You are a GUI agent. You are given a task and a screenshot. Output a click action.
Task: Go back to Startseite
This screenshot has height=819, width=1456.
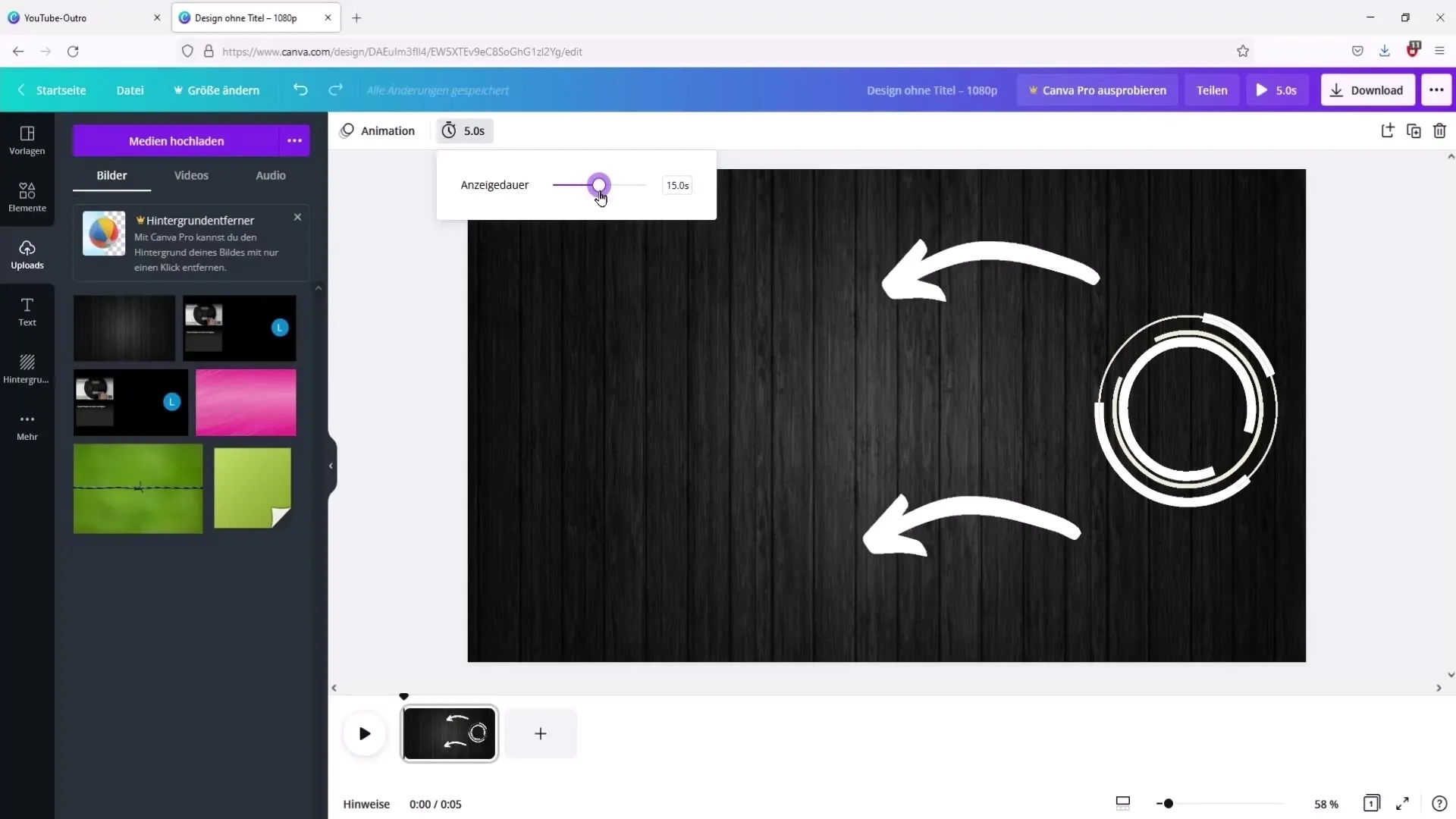tap(52, 89)
